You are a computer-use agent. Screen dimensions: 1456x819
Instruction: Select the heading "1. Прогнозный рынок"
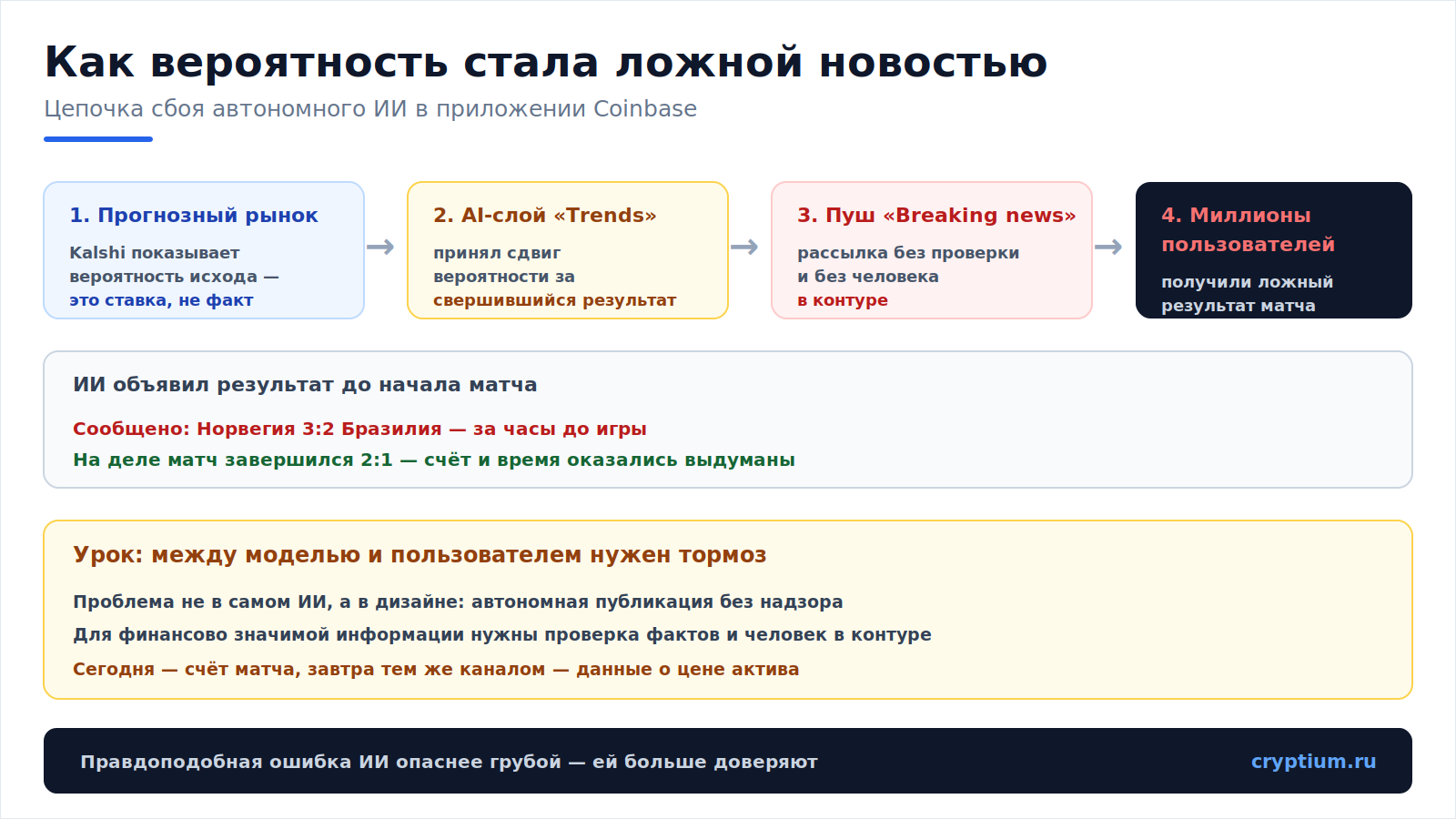[x=194, y=216]
